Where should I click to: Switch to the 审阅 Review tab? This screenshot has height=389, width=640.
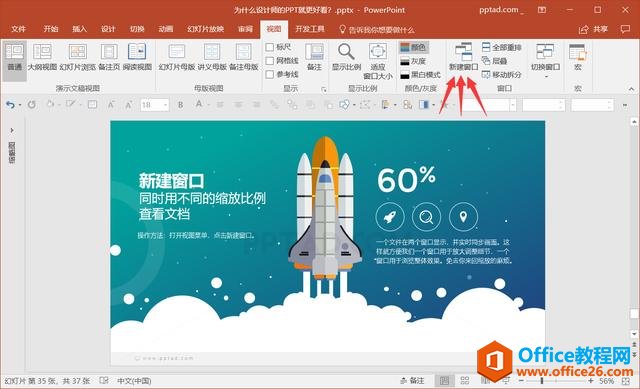(245, 29)
